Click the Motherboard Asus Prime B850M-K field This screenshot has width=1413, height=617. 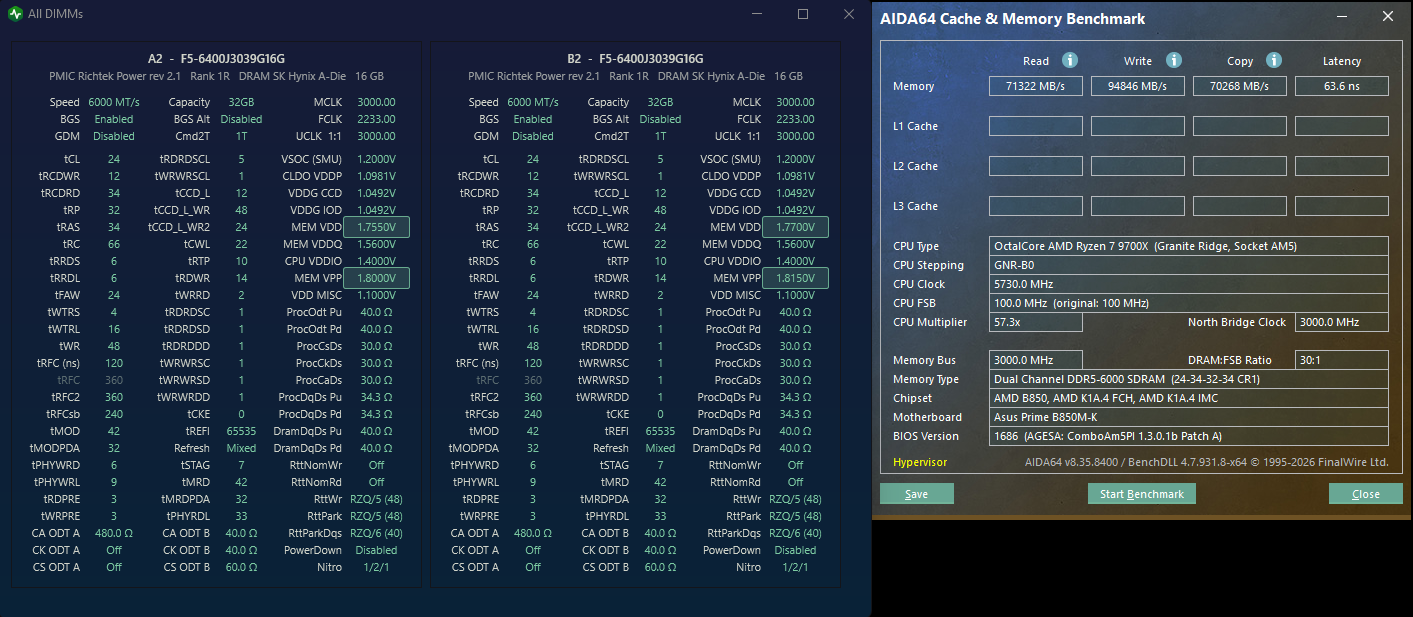click(1189, 417)
